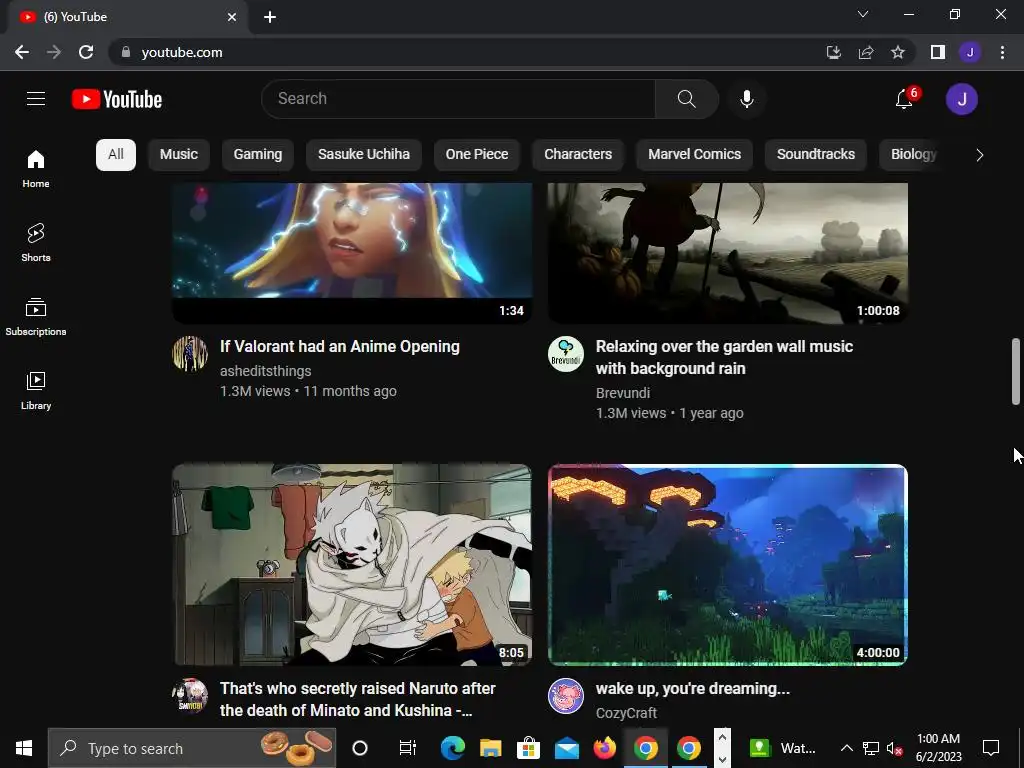Open the tab search chevron

(x=863, y=14)
